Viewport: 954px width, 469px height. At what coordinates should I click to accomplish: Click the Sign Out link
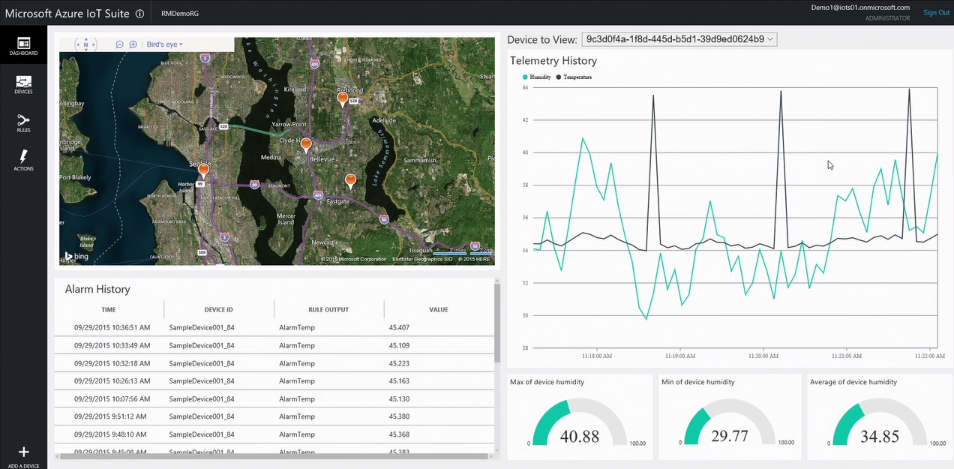[x=936, y=13]
